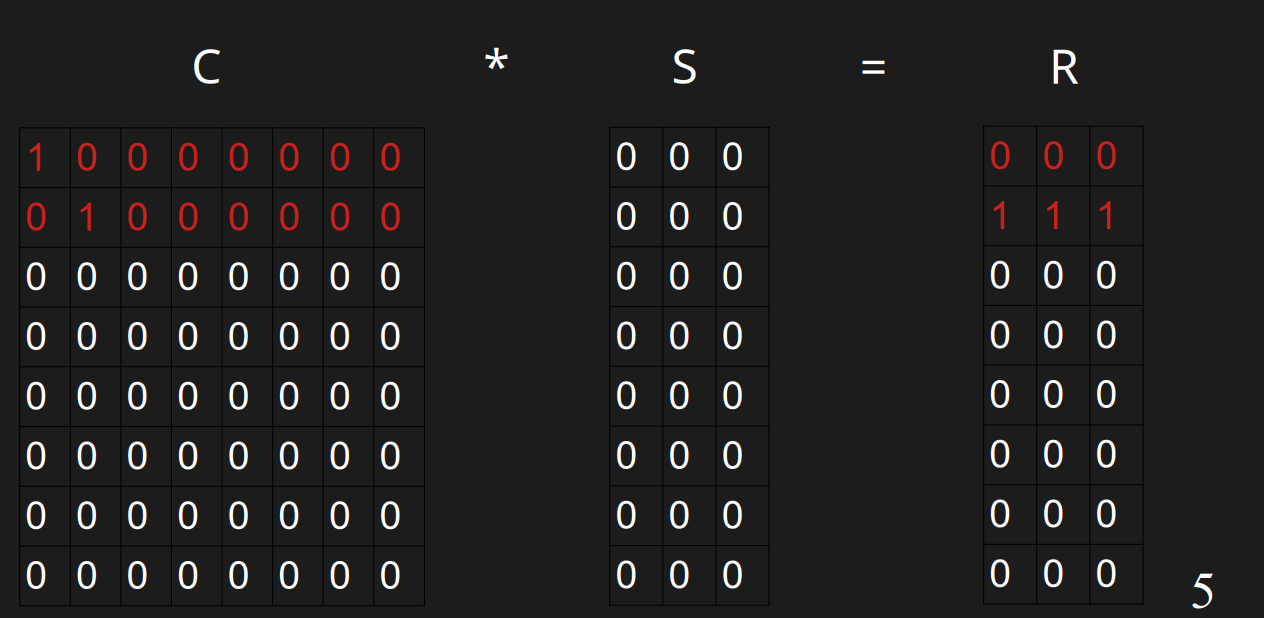Select the bottom-right zero of matrix R

click(x=1106, y=574)
